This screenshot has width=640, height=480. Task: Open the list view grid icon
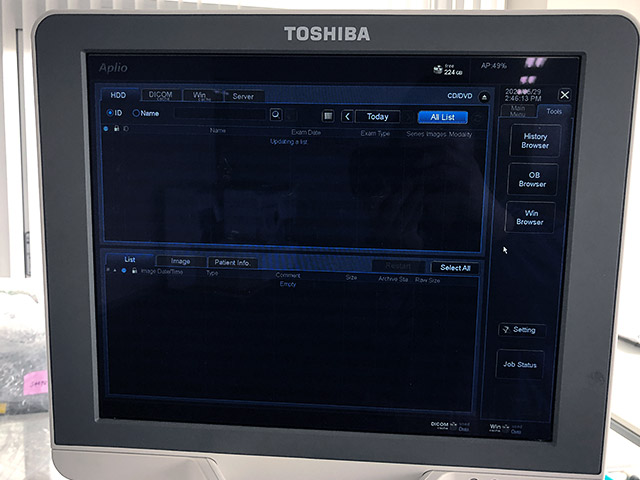click(328, 116)
